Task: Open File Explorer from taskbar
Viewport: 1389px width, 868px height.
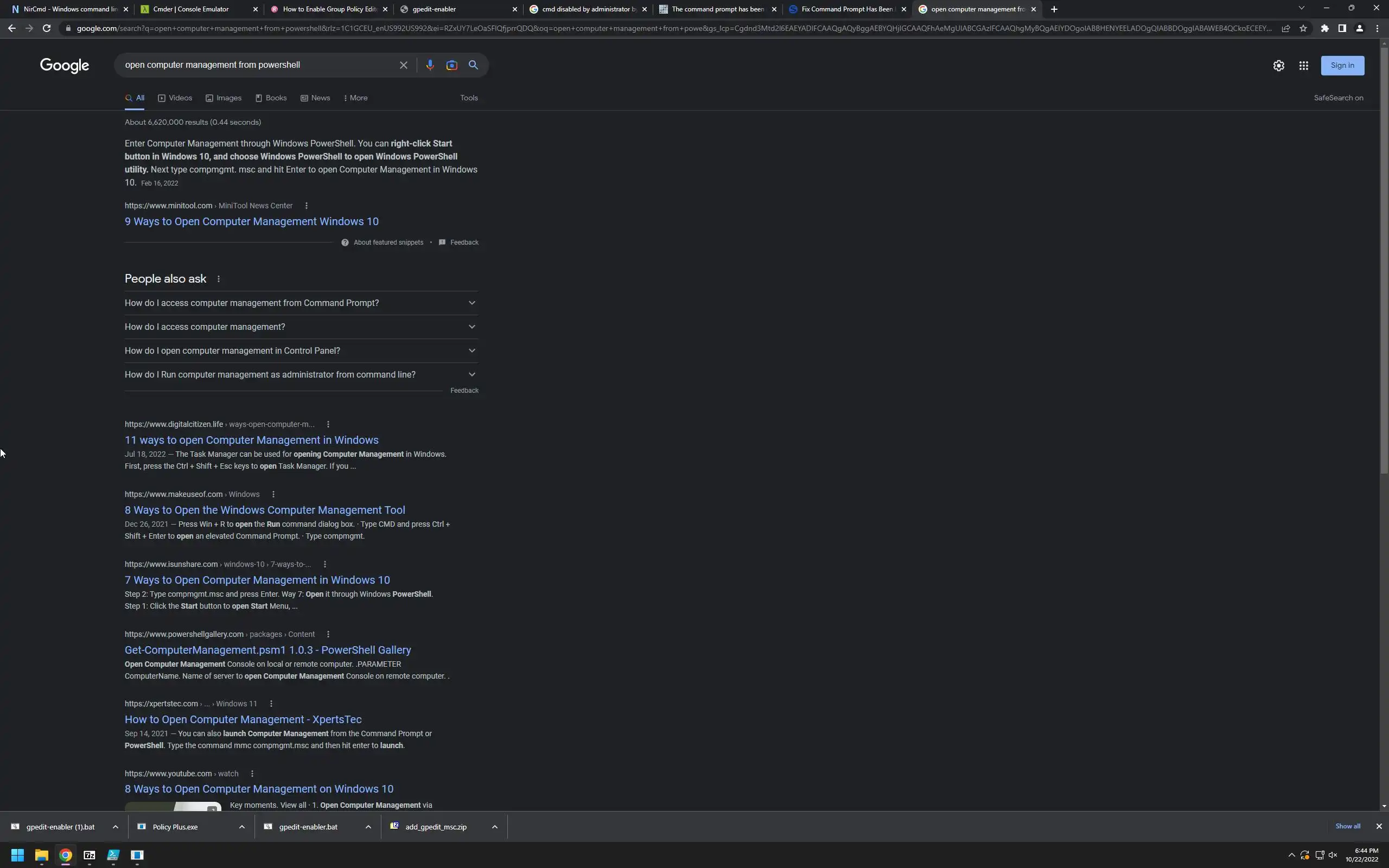Action: [x=41, y=855]
